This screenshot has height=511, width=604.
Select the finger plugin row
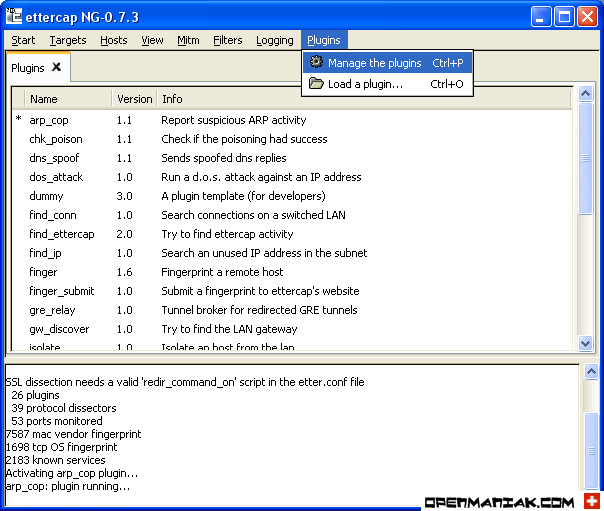tap(292, 272)
